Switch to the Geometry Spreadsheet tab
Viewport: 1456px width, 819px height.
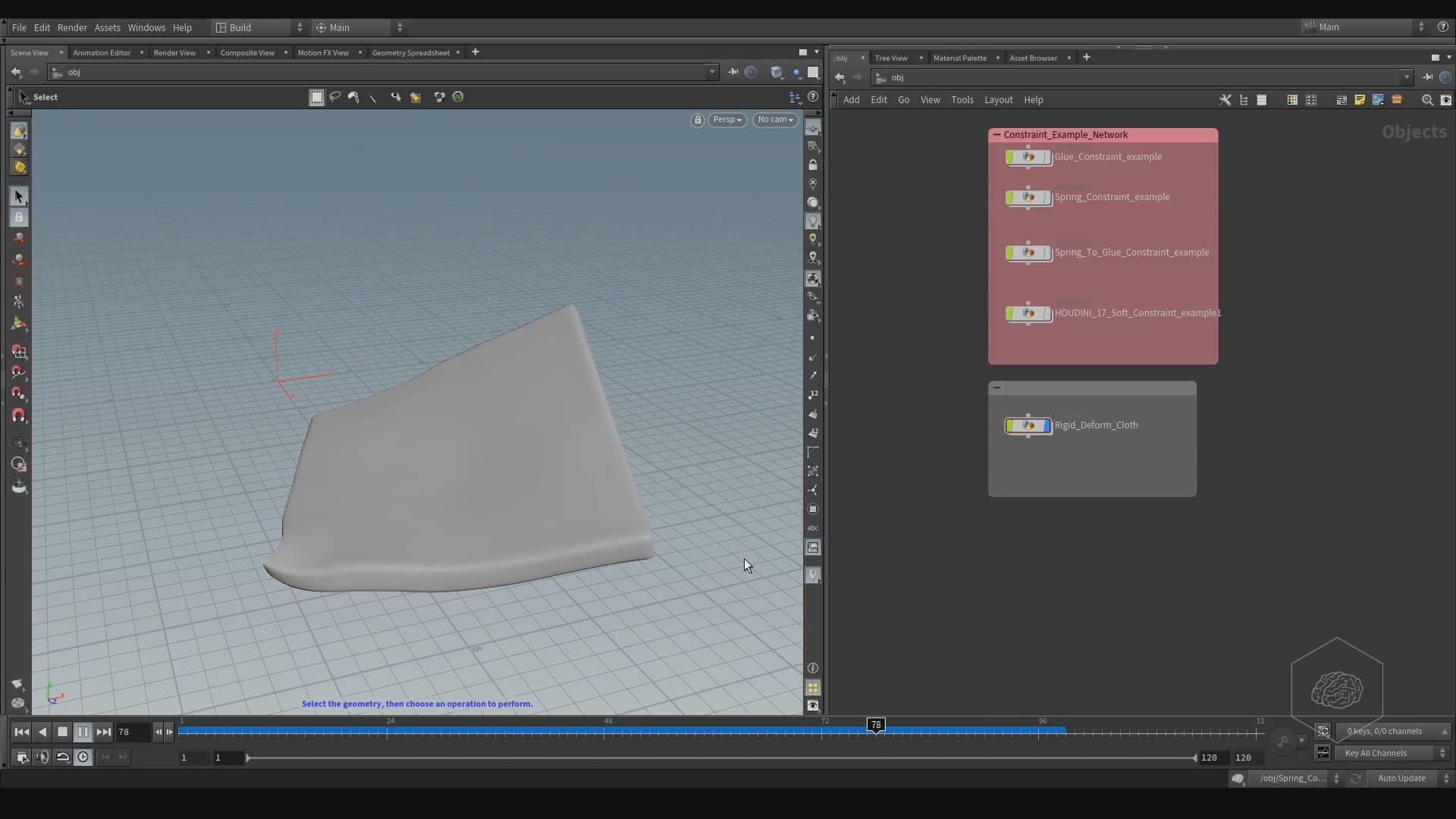(410, 52)
